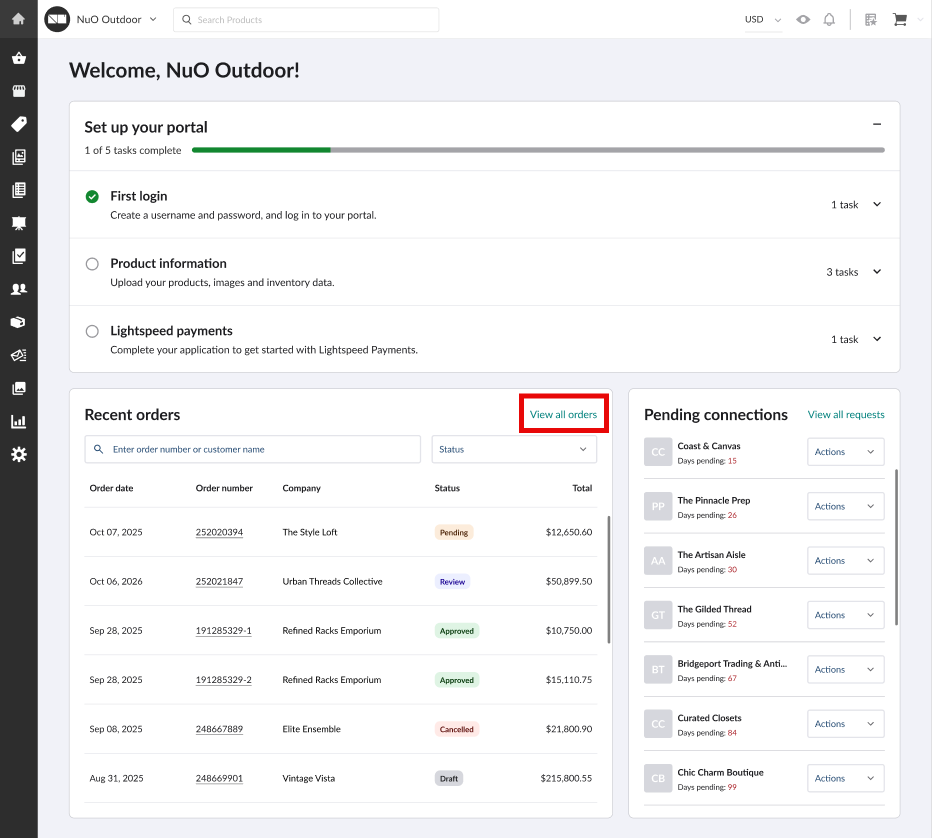932x838 pixels.
Task: Click the notification bell icon
Action: tap(829, 20)
